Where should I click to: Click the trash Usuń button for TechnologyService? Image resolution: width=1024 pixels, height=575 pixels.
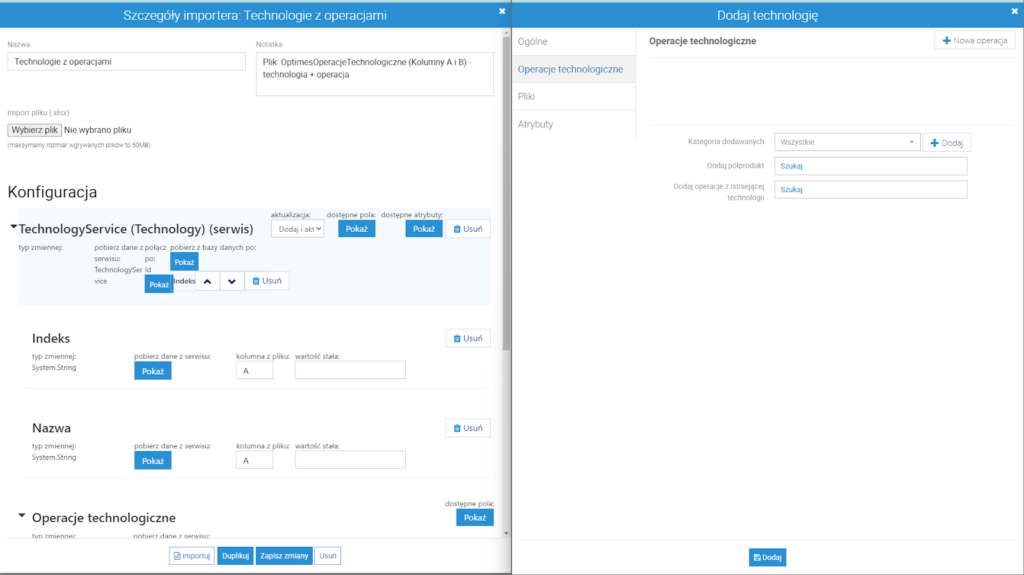pos(468,229)
